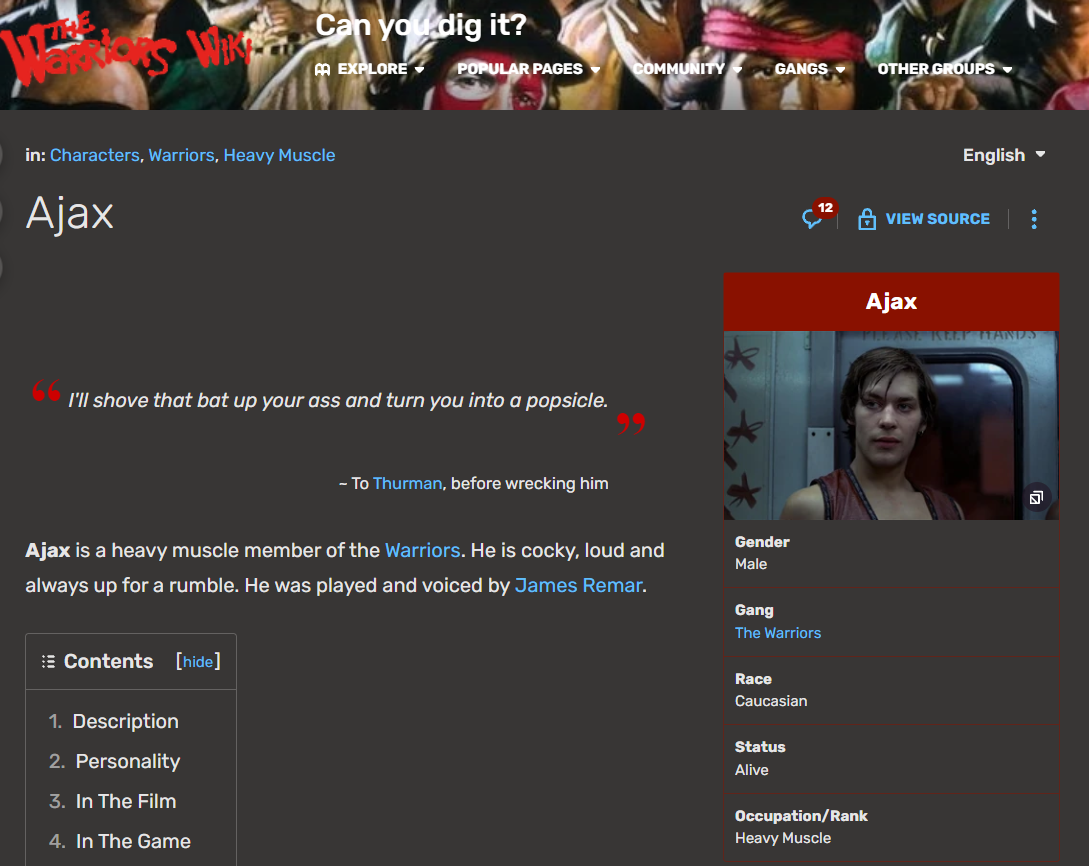Open the Gangs menu
The image size is (1089, 866).
pyautogui.click(x=810, y=69)
